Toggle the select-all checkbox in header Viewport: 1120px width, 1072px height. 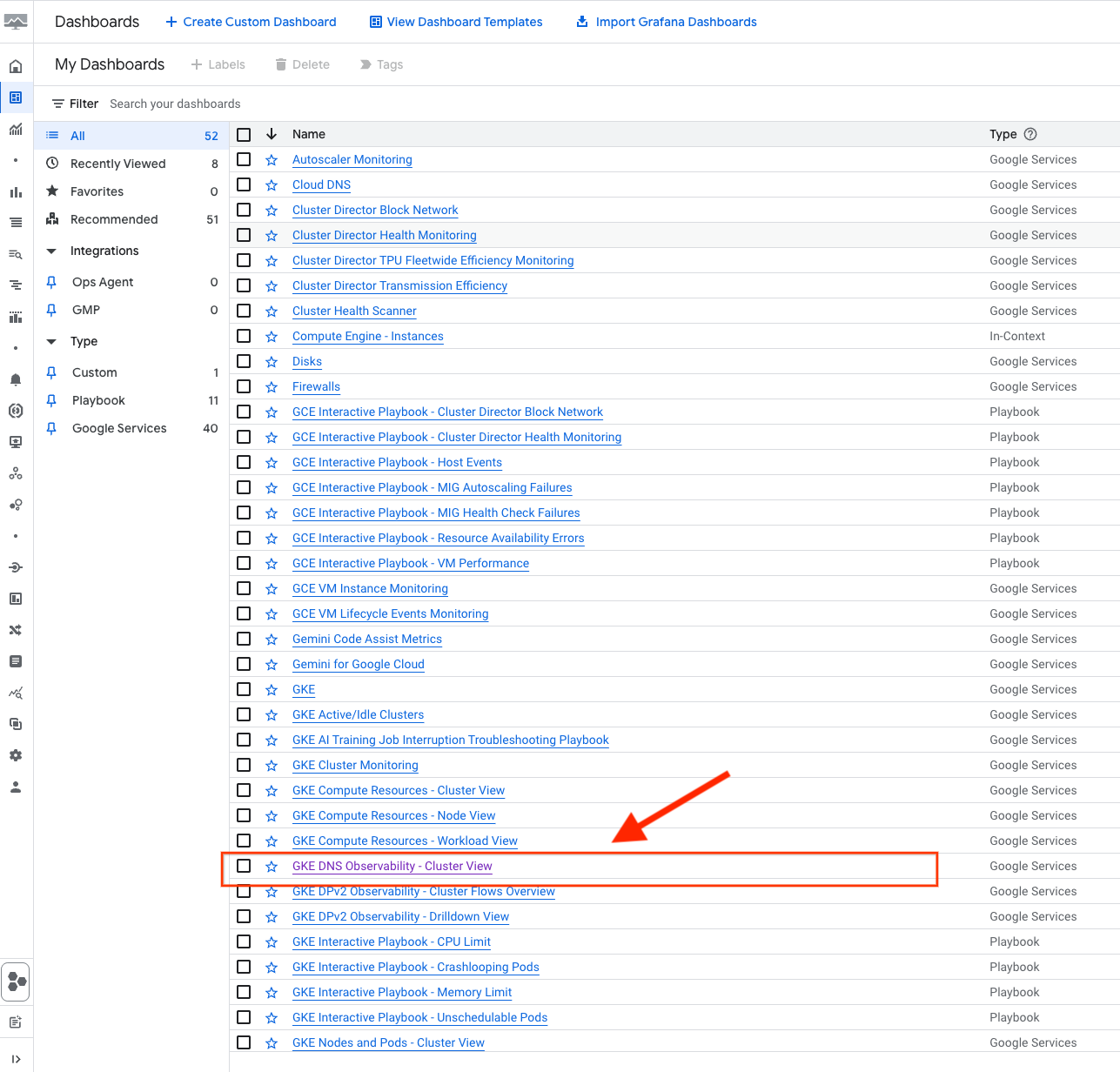coord(244,134)
